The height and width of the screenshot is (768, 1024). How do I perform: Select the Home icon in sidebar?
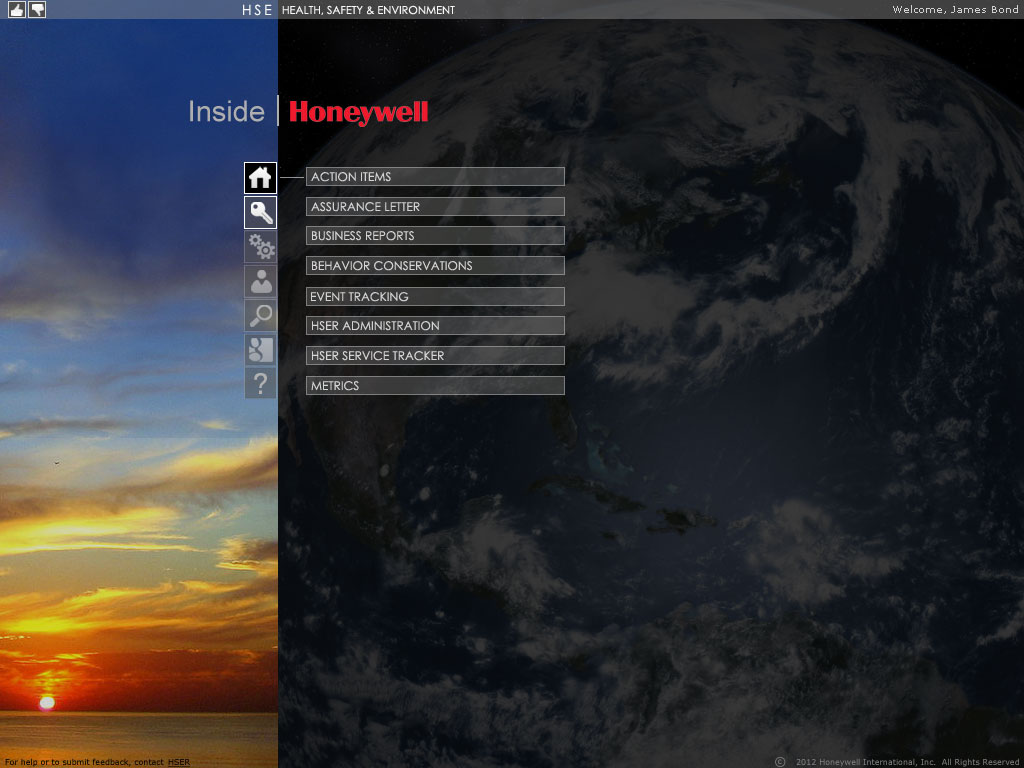point(260,178)
